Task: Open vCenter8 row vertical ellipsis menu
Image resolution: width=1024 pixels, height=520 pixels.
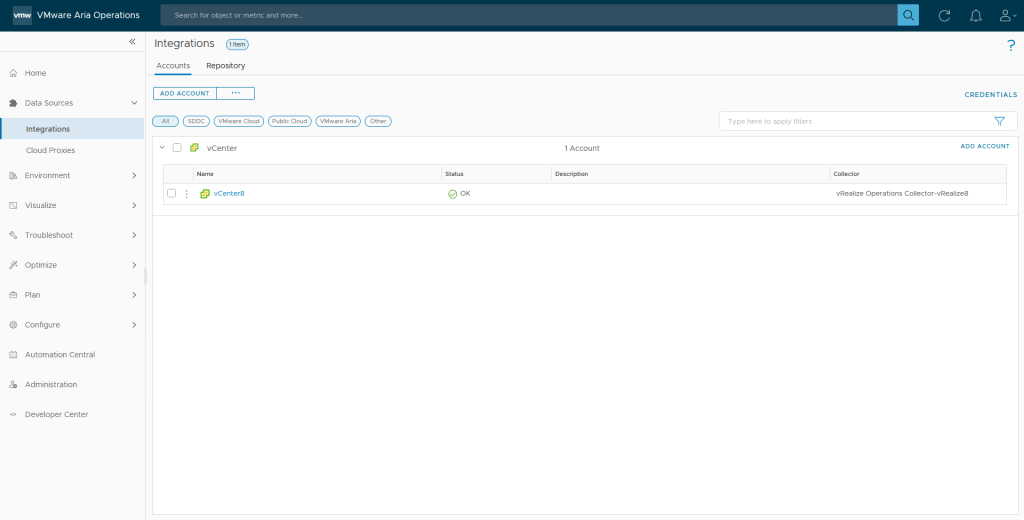Action: tap(187, 194)
